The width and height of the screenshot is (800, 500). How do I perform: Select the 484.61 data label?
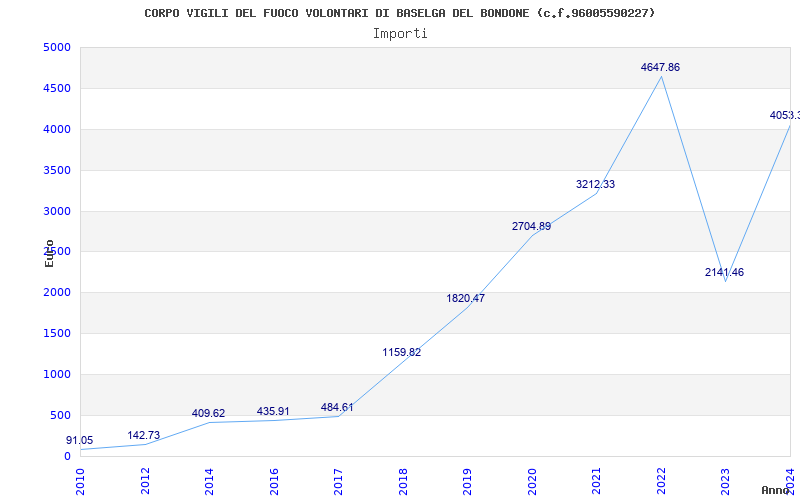click(337, 407)
